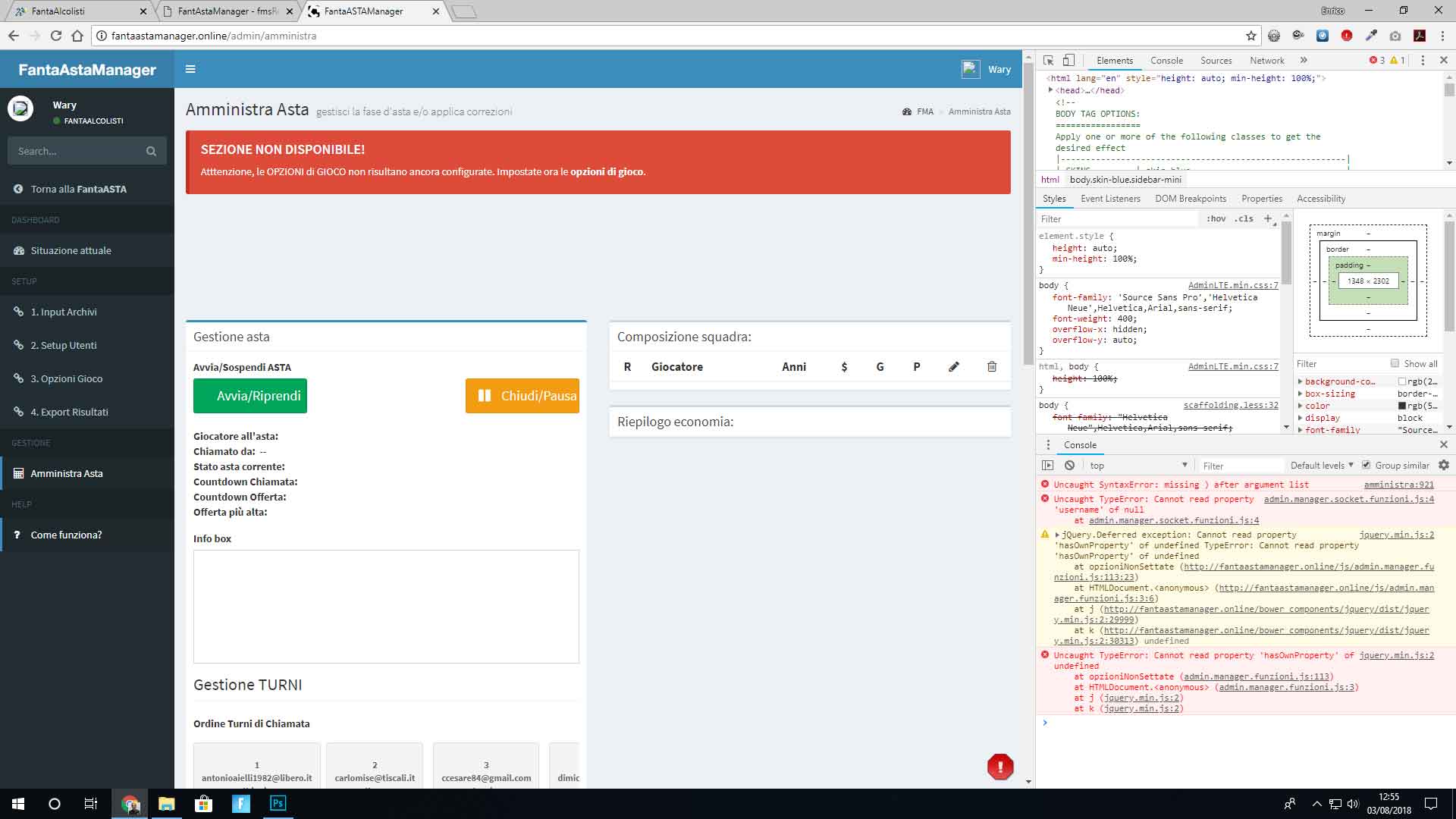The height and width of the screenshot is (819, 1456).
Task: Expand the head element node
Action: pyautogui.click(x=1050, y=90)
